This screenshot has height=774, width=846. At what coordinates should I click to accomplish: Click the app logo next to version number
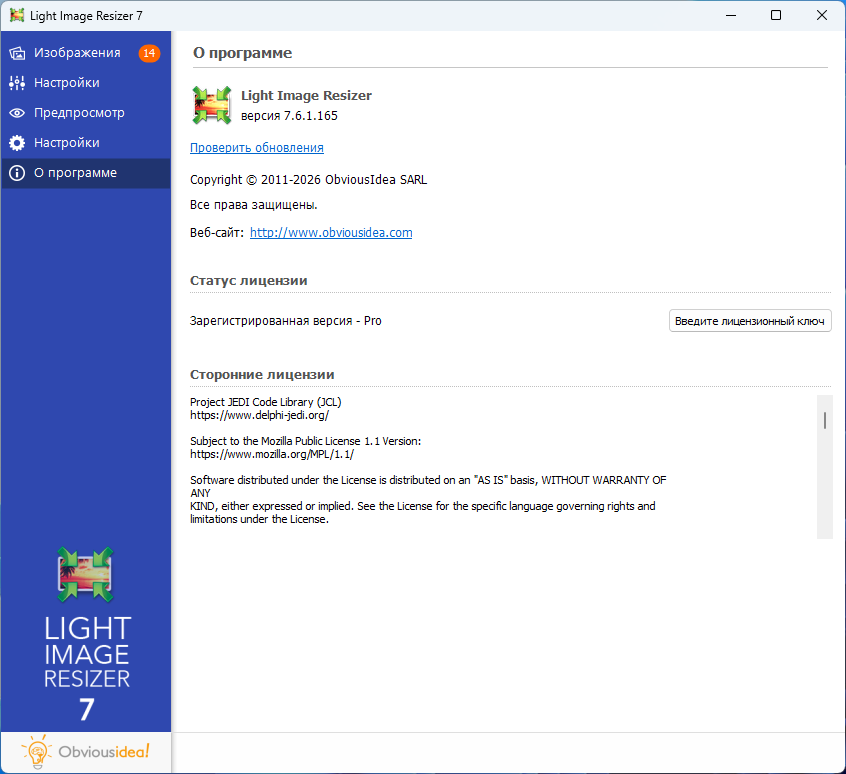pos(212,105)
